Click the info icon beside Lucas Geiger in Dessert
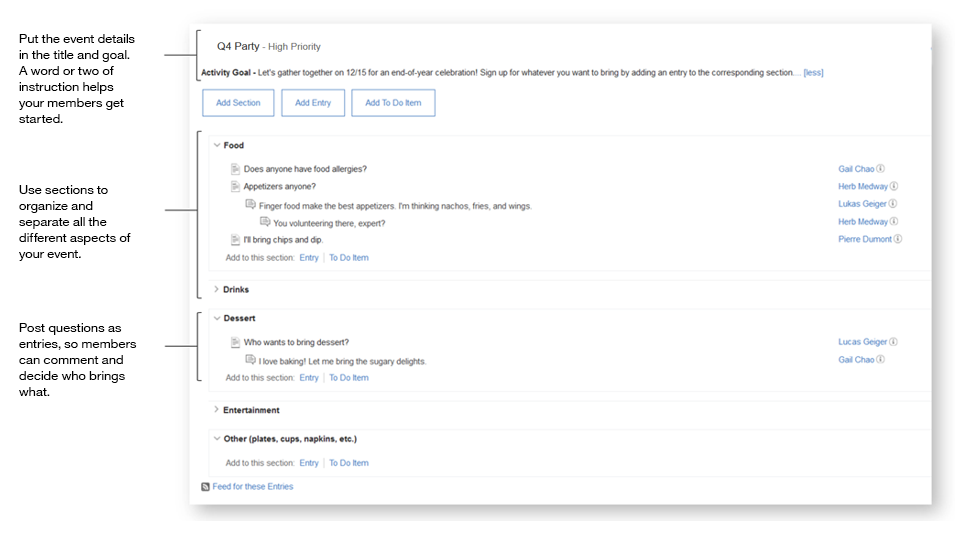This screenshot has height=533, width=956. tap(893, 342)
